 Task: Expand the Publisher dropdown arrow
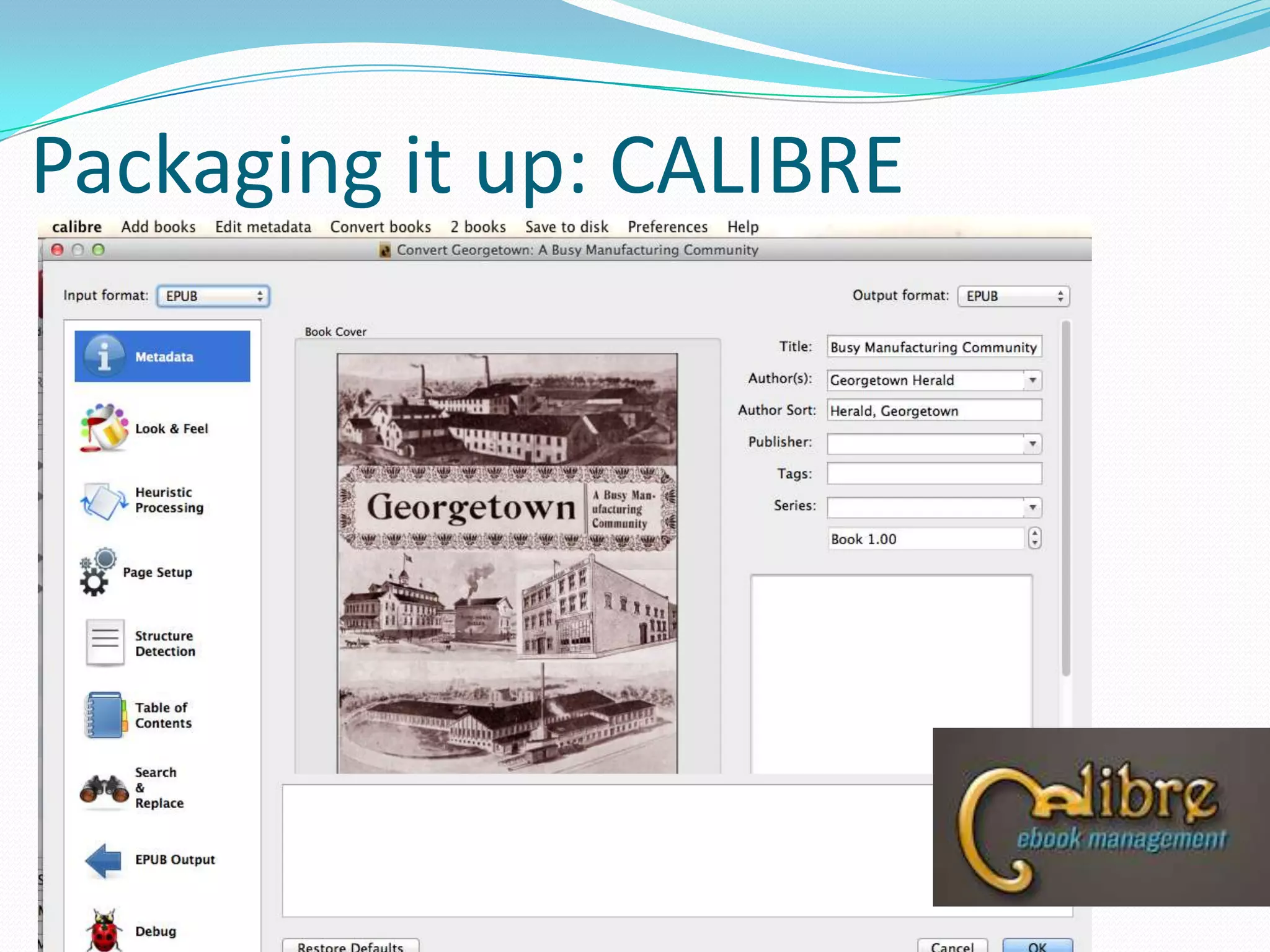click(1032, 444)
